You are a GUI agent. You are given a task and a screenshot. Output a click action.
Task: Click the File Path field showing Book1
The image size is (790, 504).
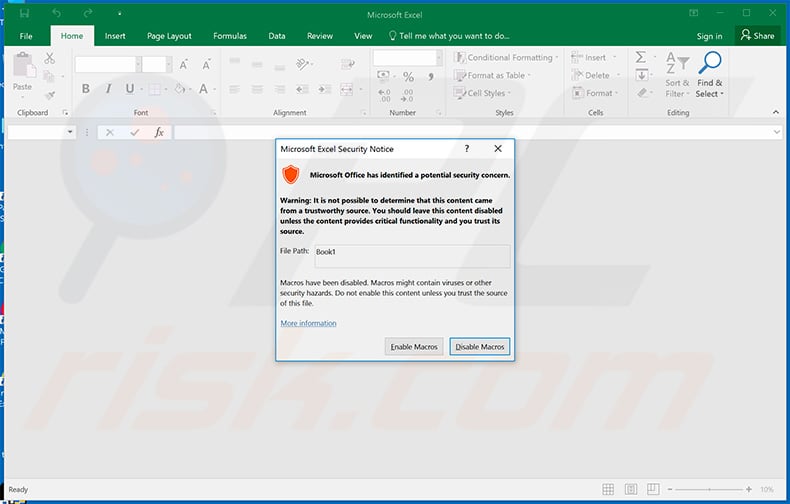pyautogui.click(x=412, y=256)
